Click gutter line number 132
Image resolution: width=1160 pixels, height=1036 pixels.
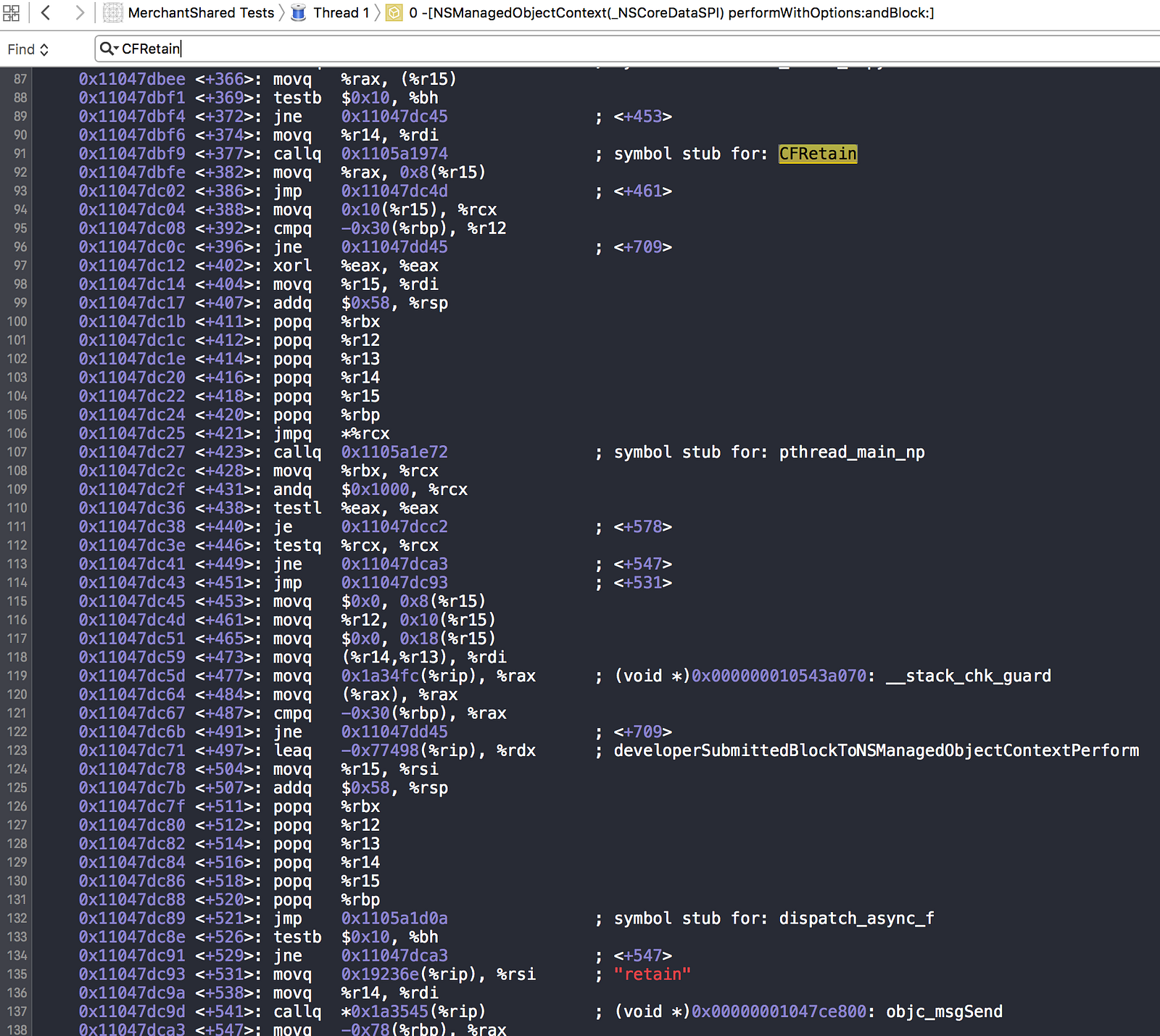[x=17, y=919]
